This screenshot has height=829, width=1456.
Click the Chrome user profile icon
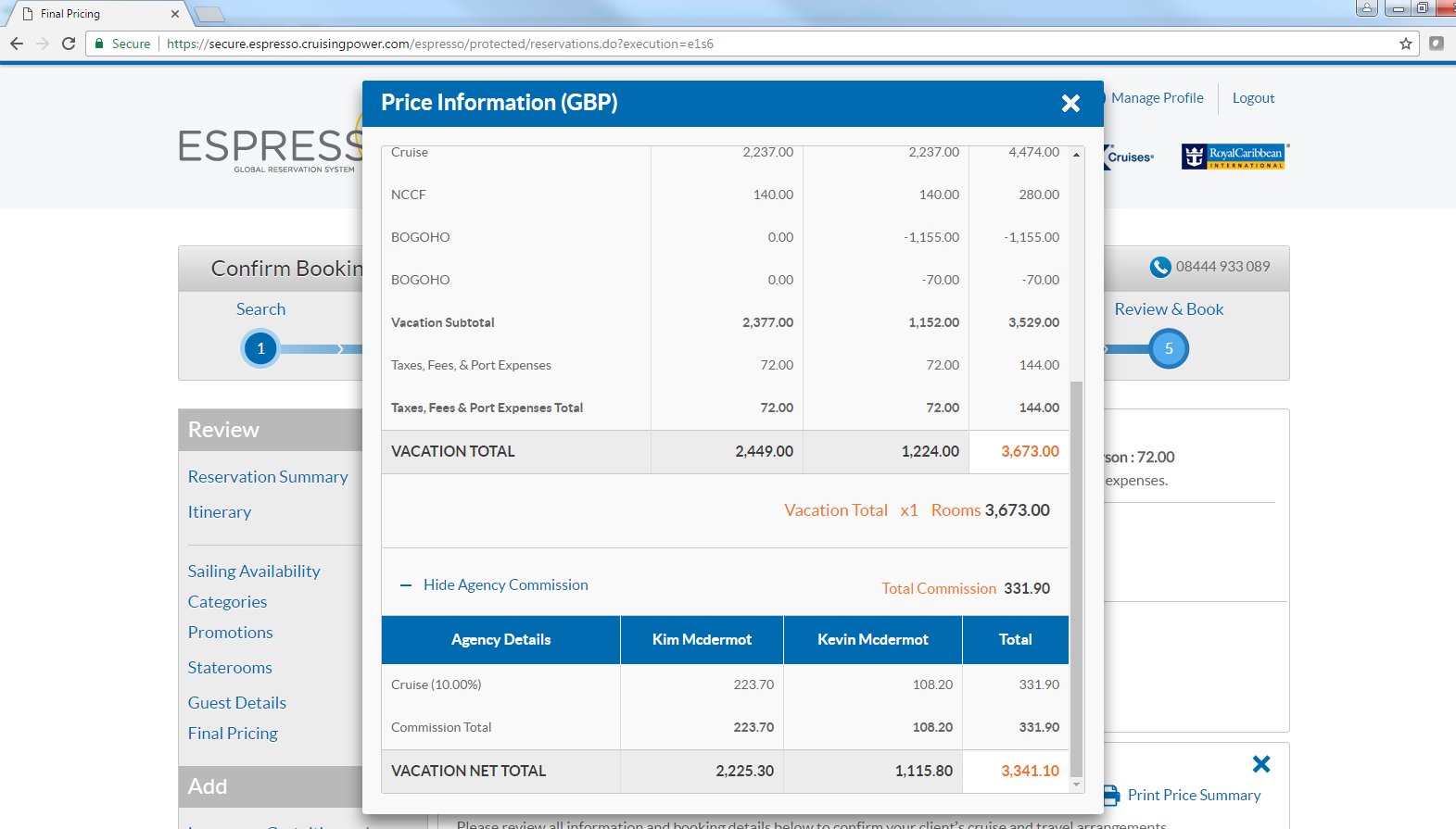tap(1367, 8)
